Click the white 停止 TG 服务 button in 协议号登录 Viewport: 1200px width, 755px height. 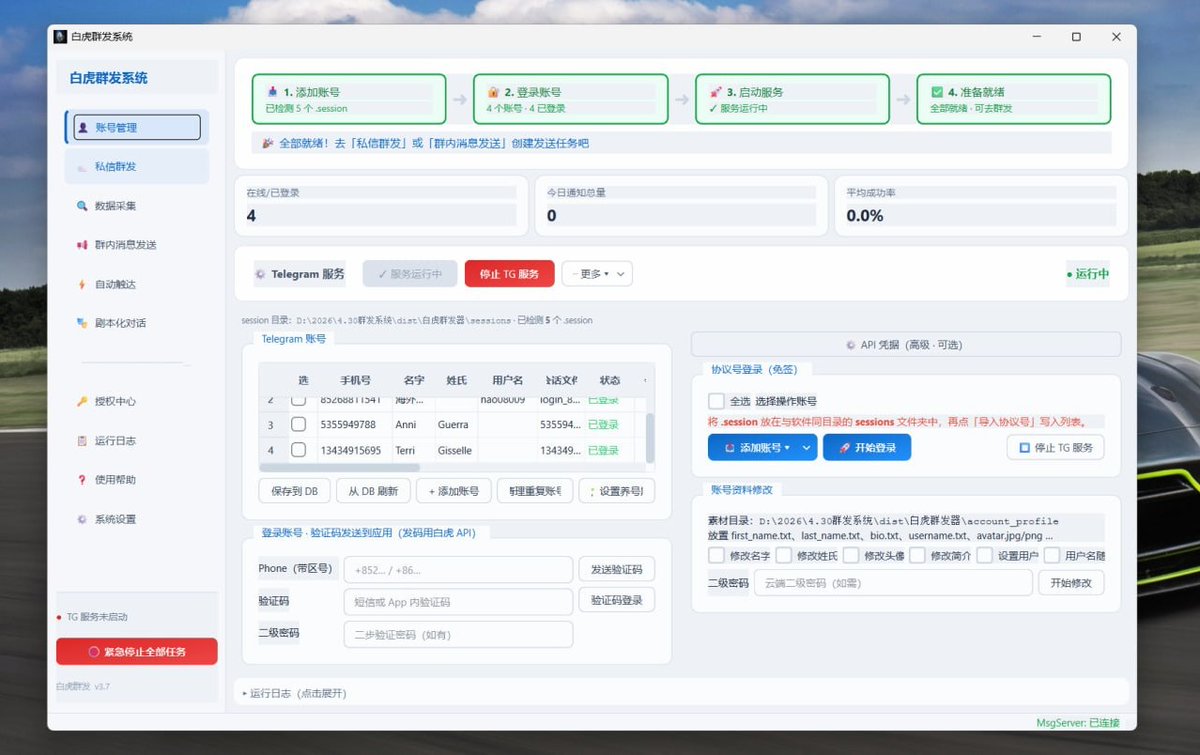[x=1056, y=447]
